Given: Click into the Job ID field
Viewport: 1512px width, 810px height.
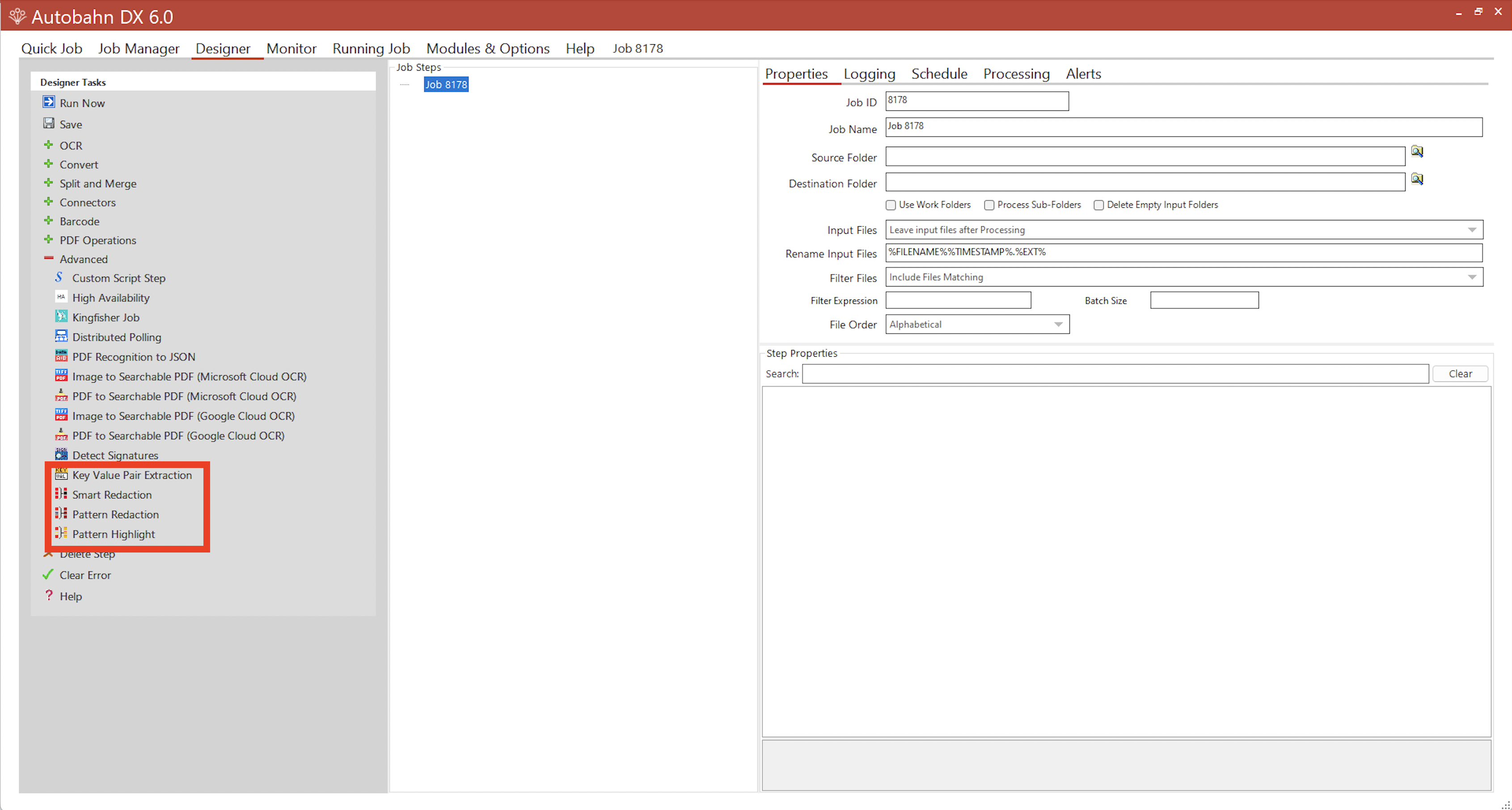Looking at the screenshot, I should pos(977,101).
